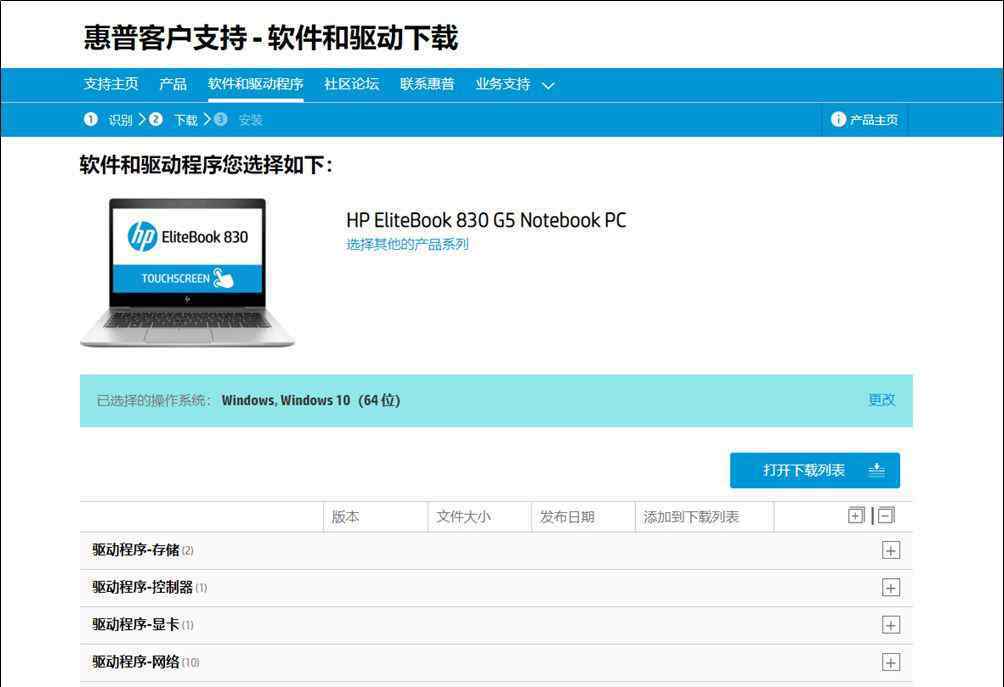Click the 驱动程序-网络 category label
This screenshot has height=687, width=1004.
[x=136, y=661]
